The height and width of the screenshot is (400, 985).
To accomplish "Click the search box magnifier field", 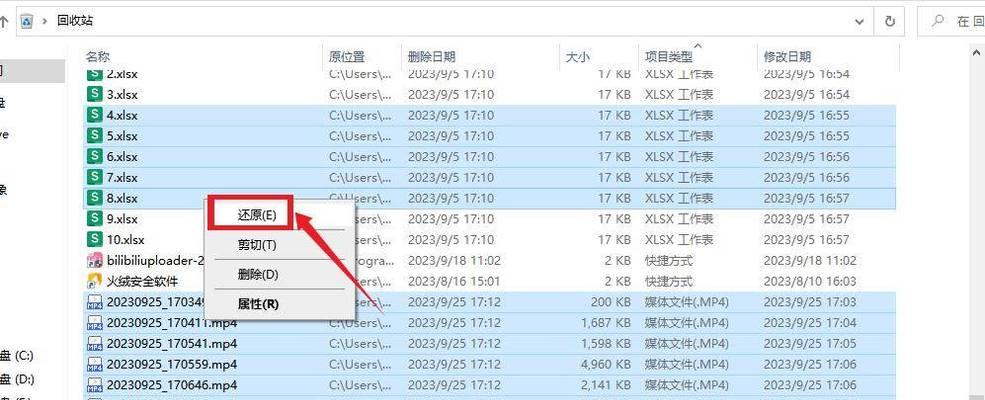I will tap(952, 21).
